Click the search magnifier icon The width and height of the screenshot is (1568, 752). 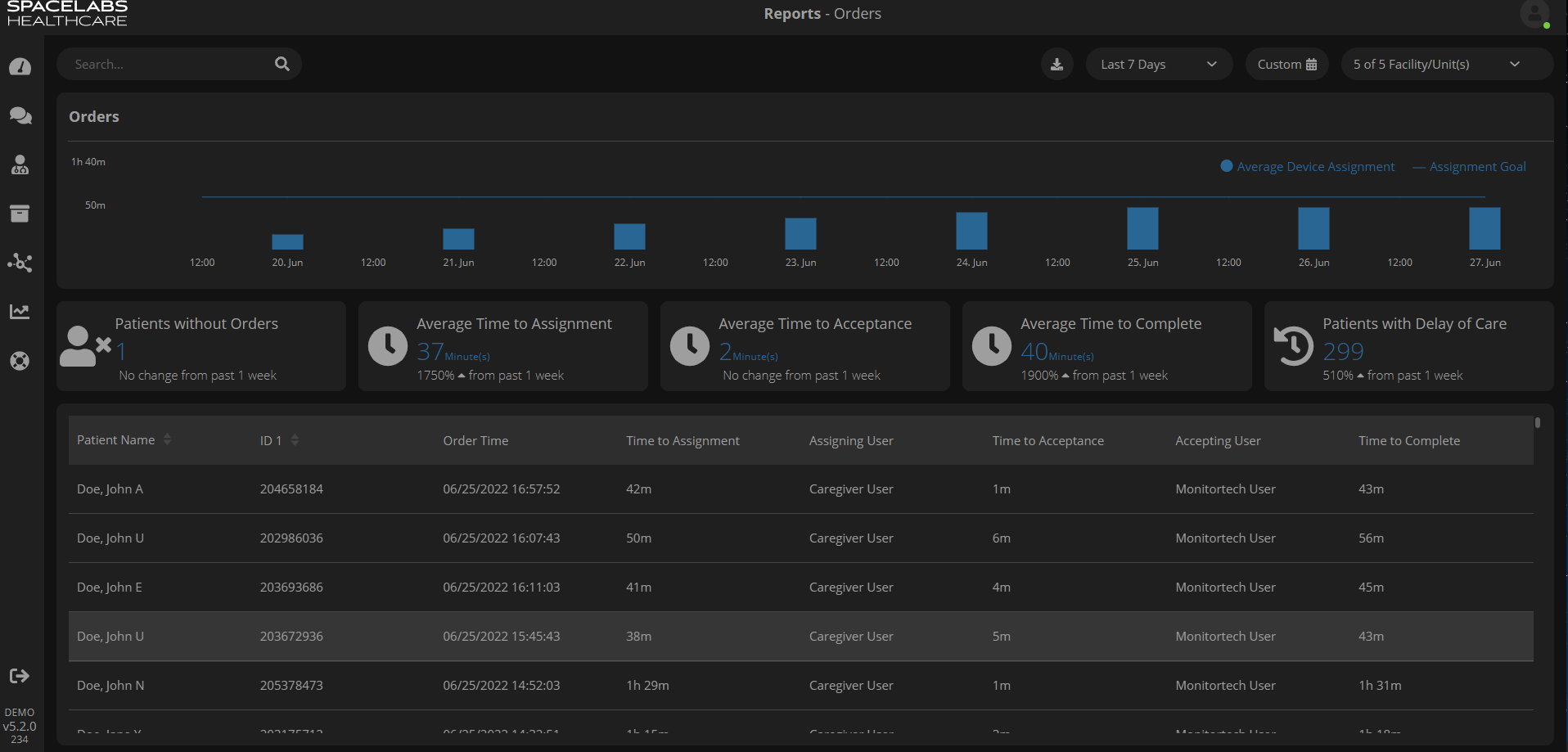tap(282, 64)
